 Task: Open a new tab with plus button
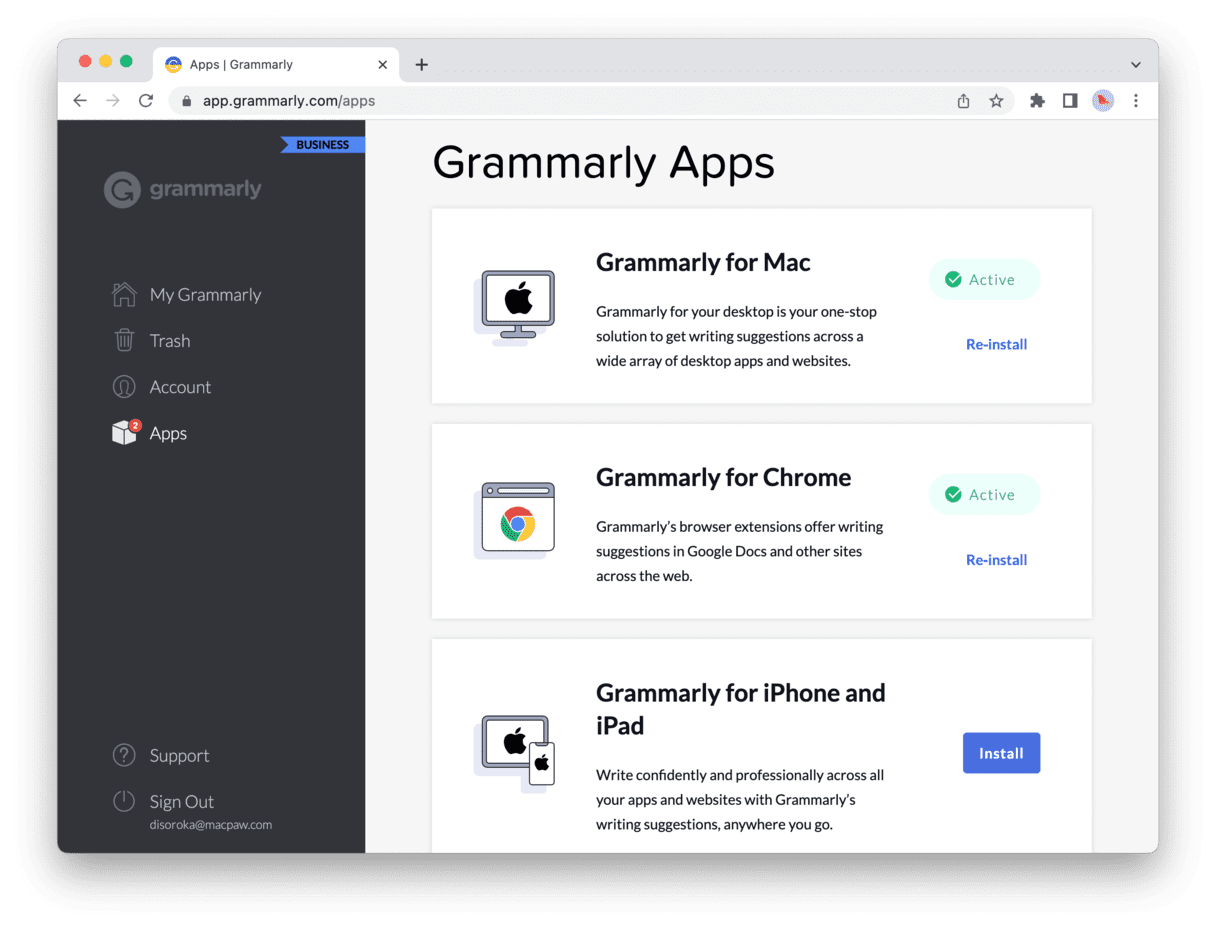coord(422,65)
